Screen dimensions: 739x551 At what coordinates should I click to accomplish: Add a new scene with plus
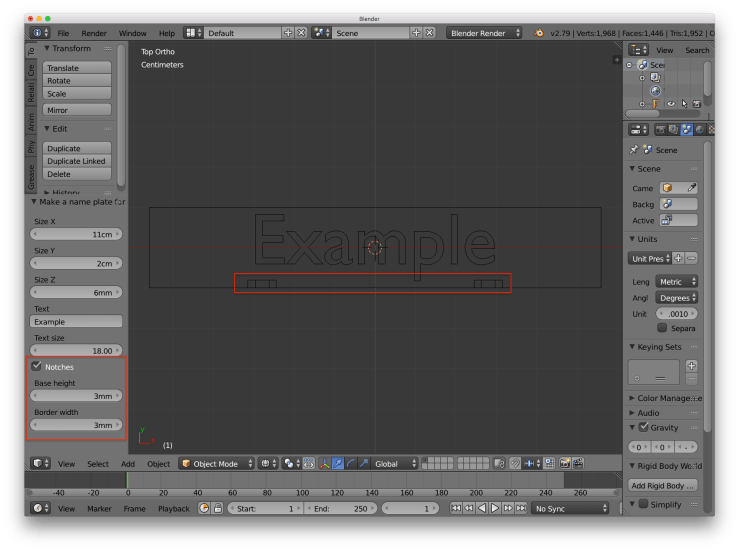coord(416,33)
